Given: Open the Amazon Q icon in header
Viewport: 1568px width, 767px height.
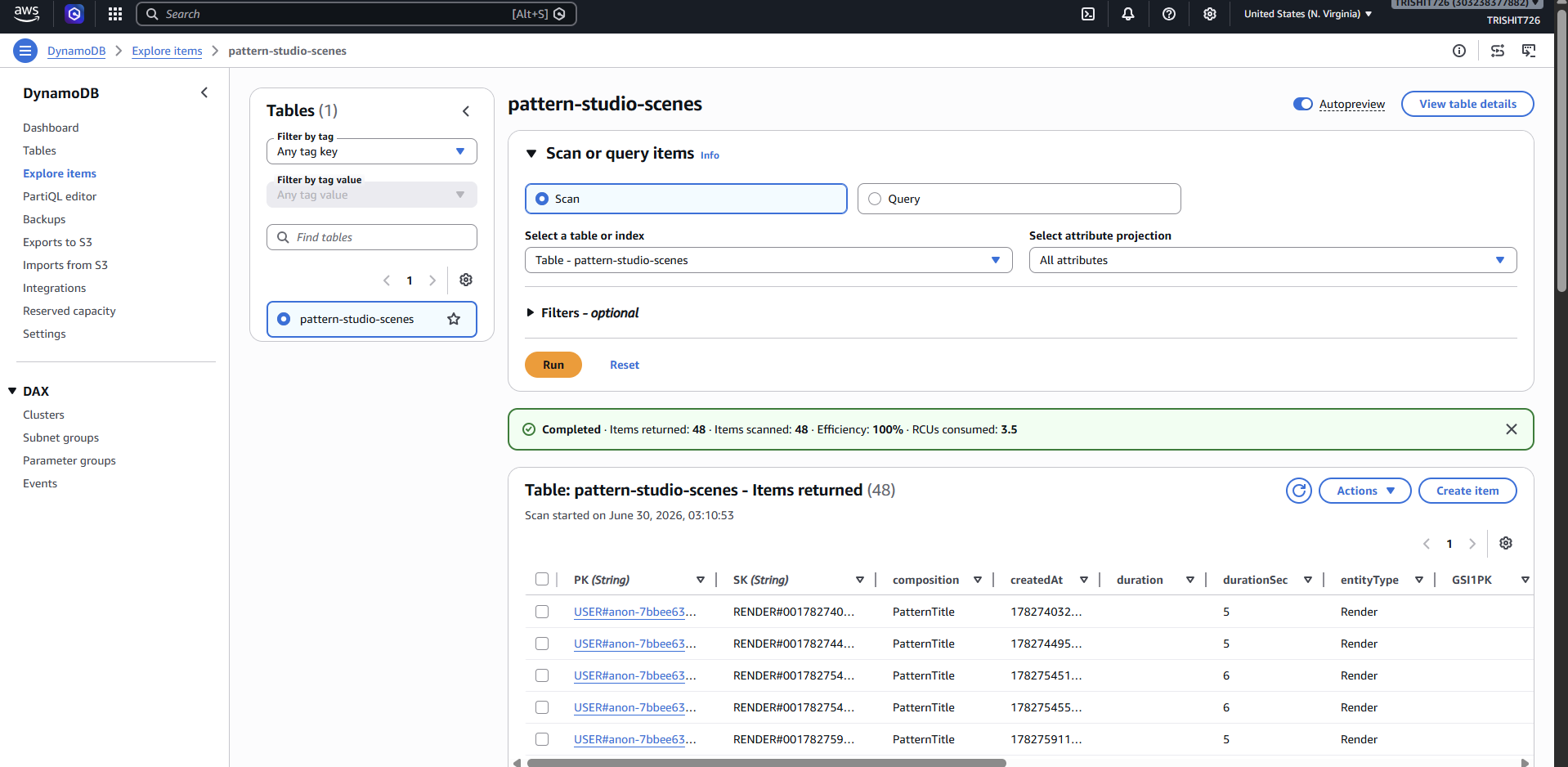Looking at the screenshot, I should click(74, 14).
